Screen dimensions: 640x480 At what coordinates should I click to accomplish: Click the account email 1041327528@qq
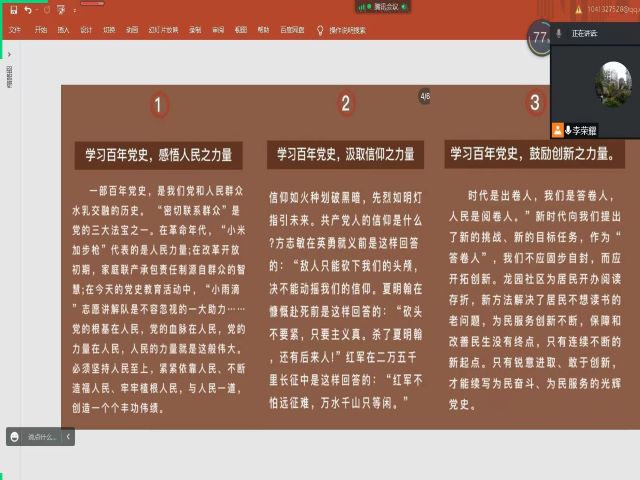pos(613,9)
